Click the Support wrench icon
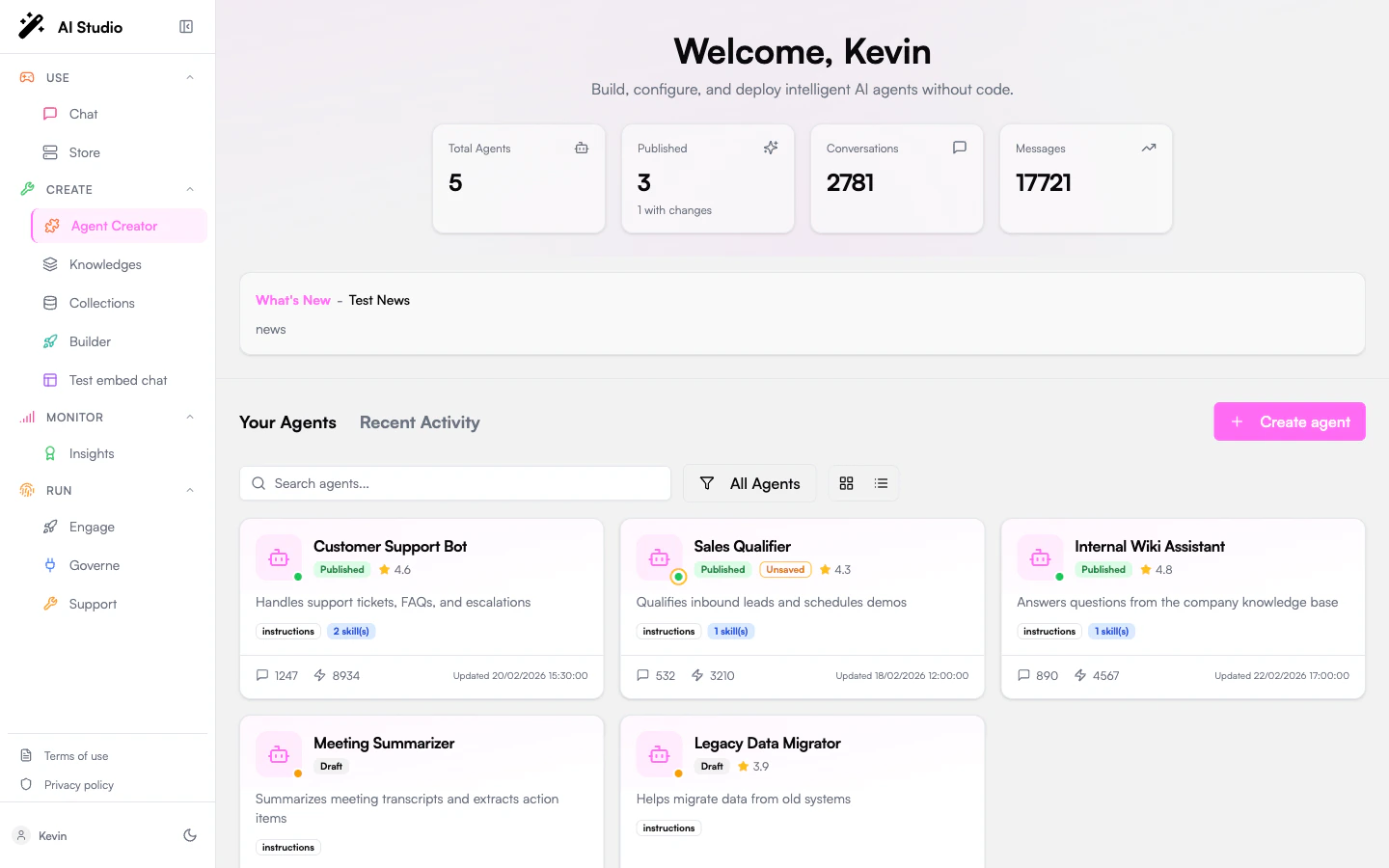 (x=50, y=604)
